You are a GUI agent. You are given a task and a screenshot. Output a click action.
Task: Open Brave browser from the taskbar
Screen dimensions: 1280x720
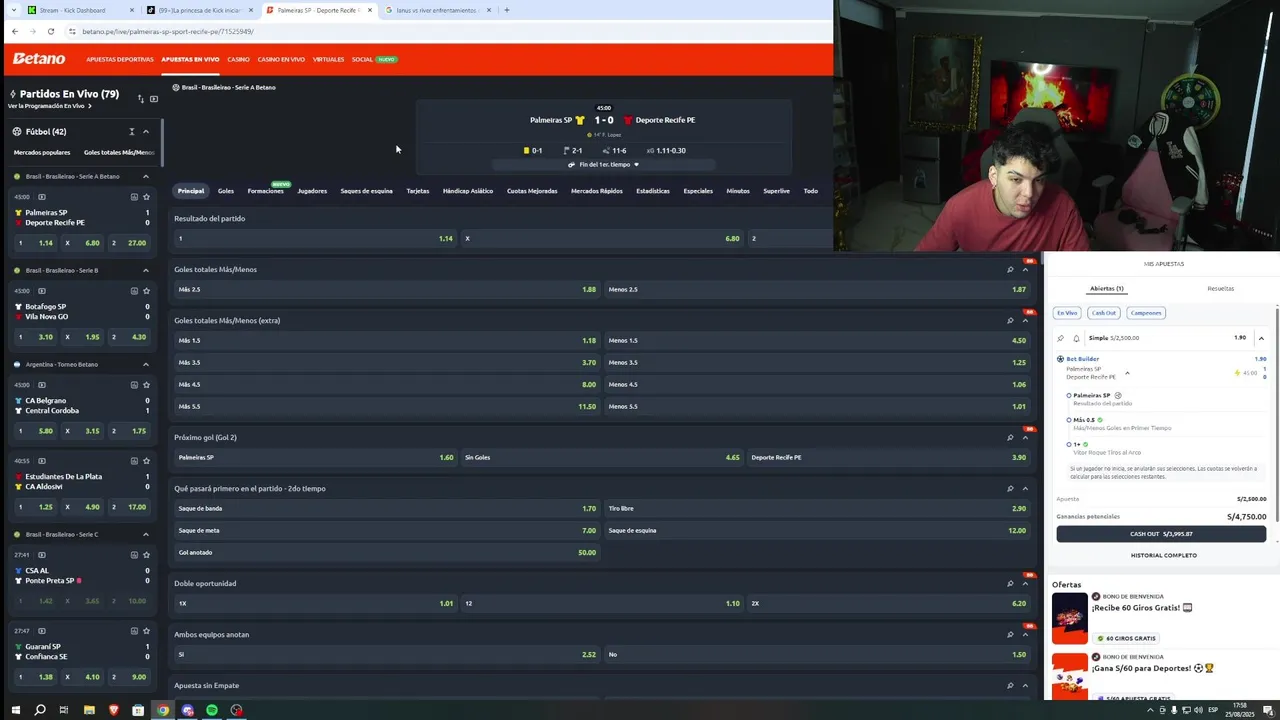pyautogui.click(x=113, y=710)
